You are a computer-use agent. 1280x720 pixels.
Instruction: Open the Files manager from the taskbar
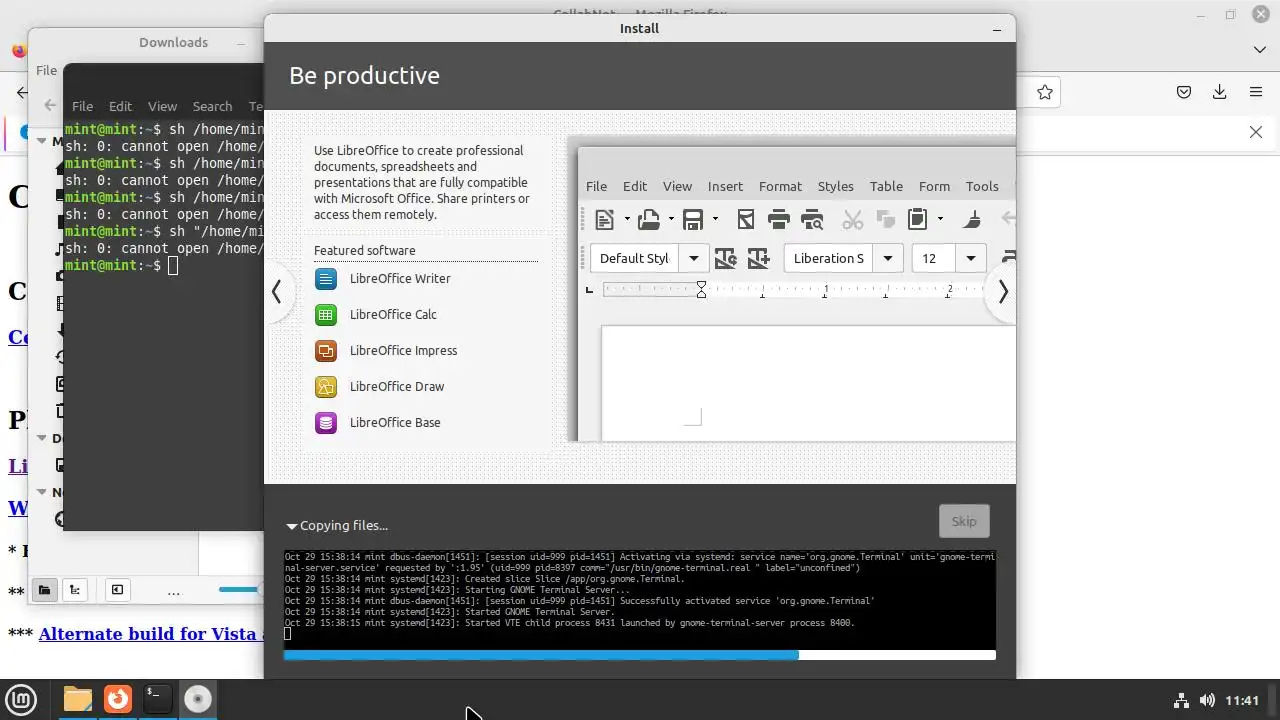77,699
